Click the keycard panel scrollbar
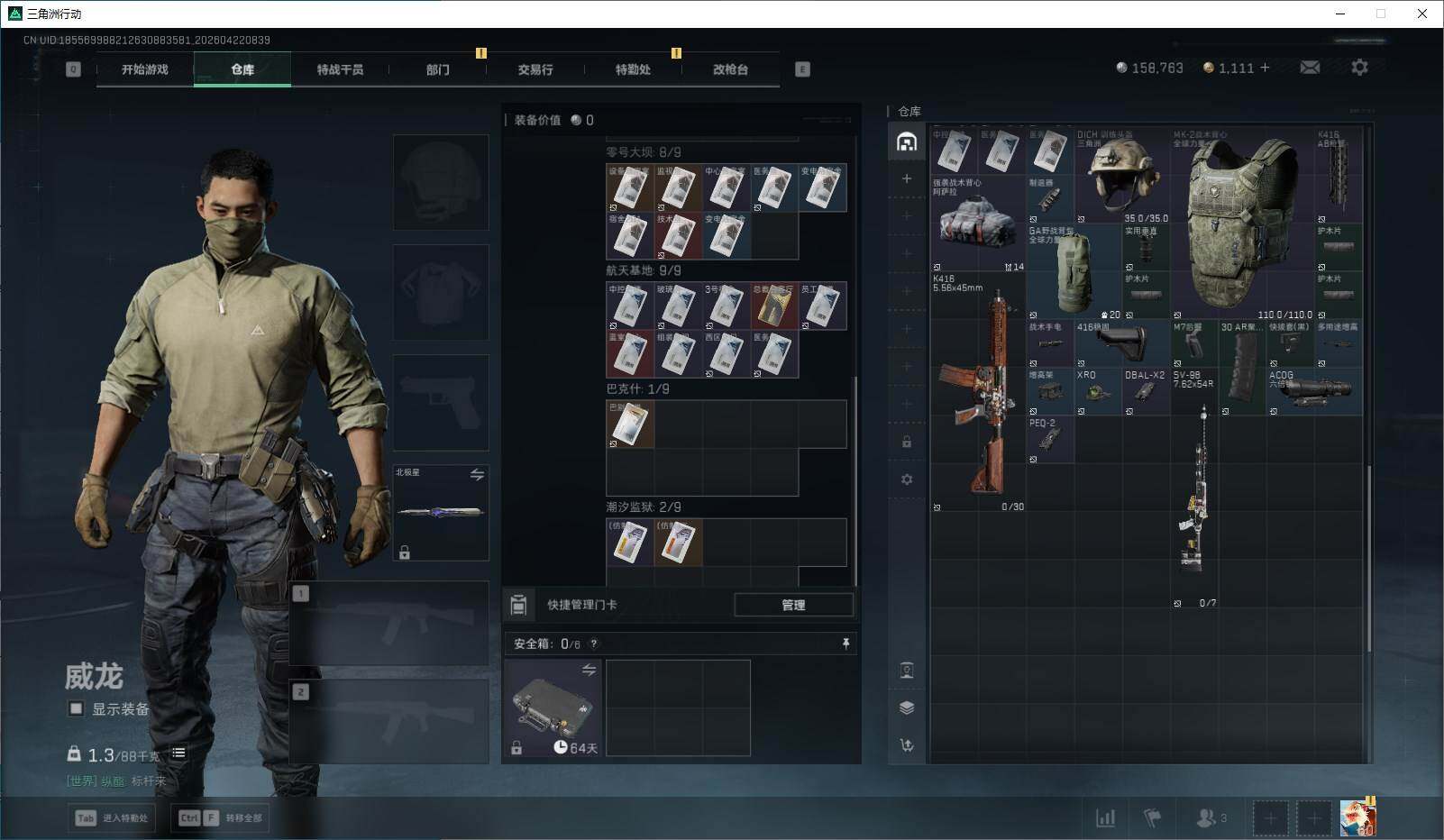Image resolution: width=1444 pixels, height=840 pixels. [x=855, y=481]
